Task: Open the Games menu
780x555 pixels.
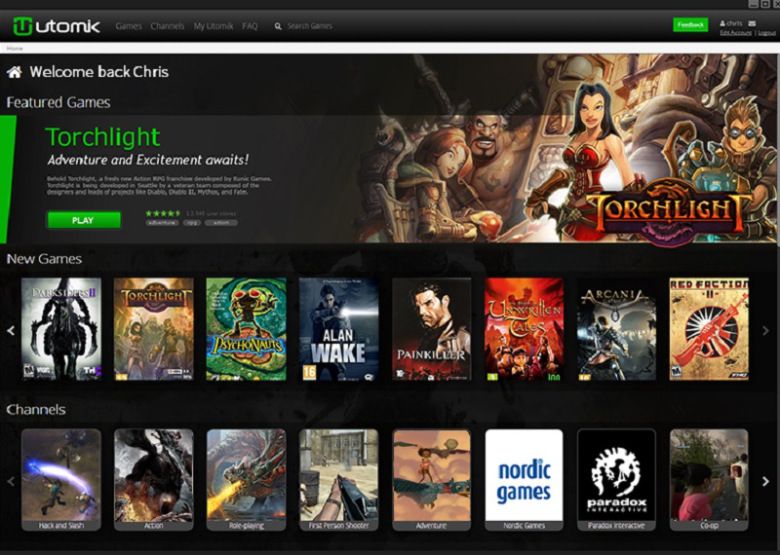Action: point(129,26)
